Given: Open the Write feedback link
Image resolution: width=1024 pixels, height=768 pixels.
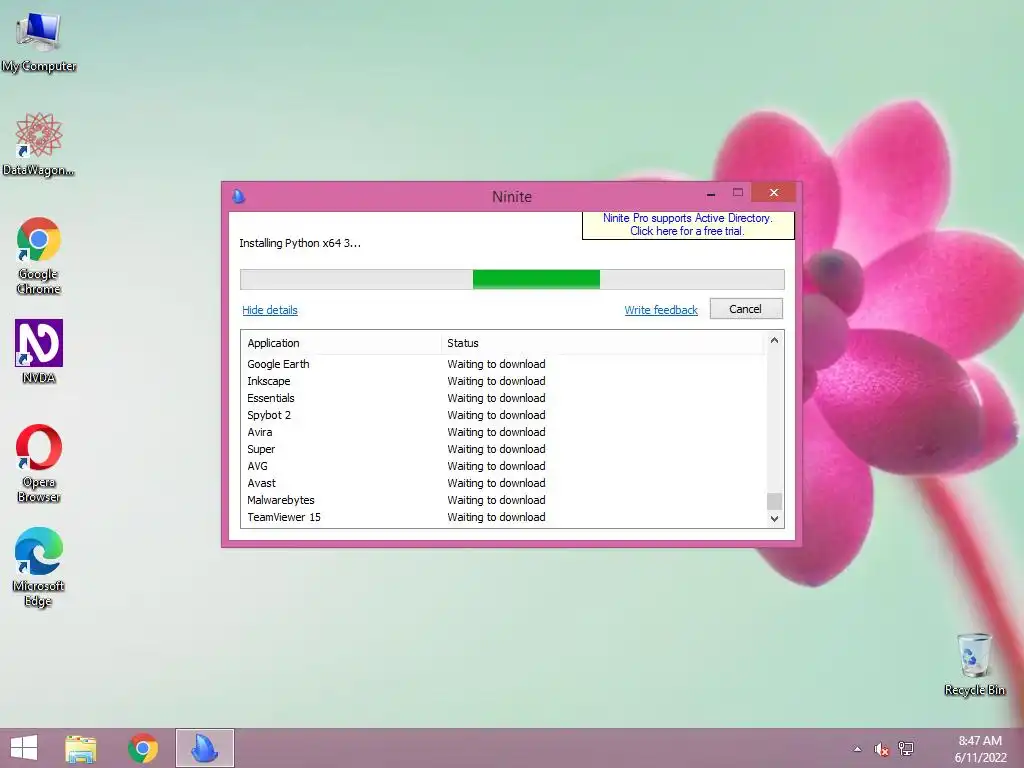Looking at the screenshot, I should (x=661, y=310).
